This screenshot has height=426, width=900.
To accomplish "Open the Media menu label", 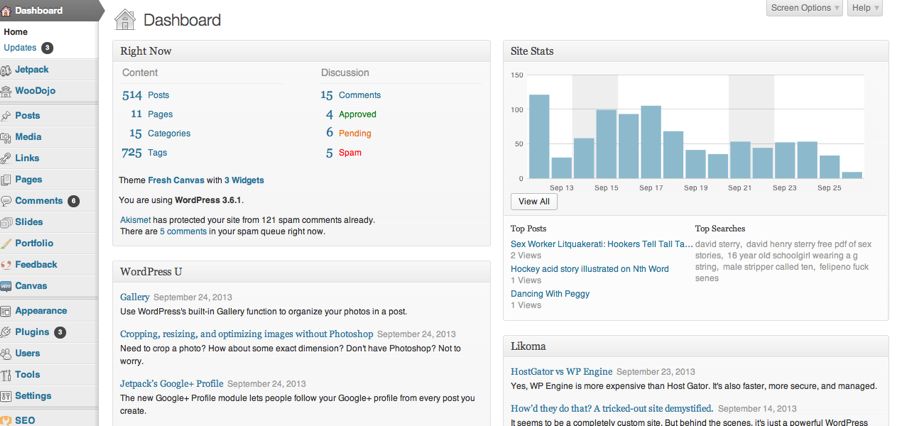I will [28, 137].
